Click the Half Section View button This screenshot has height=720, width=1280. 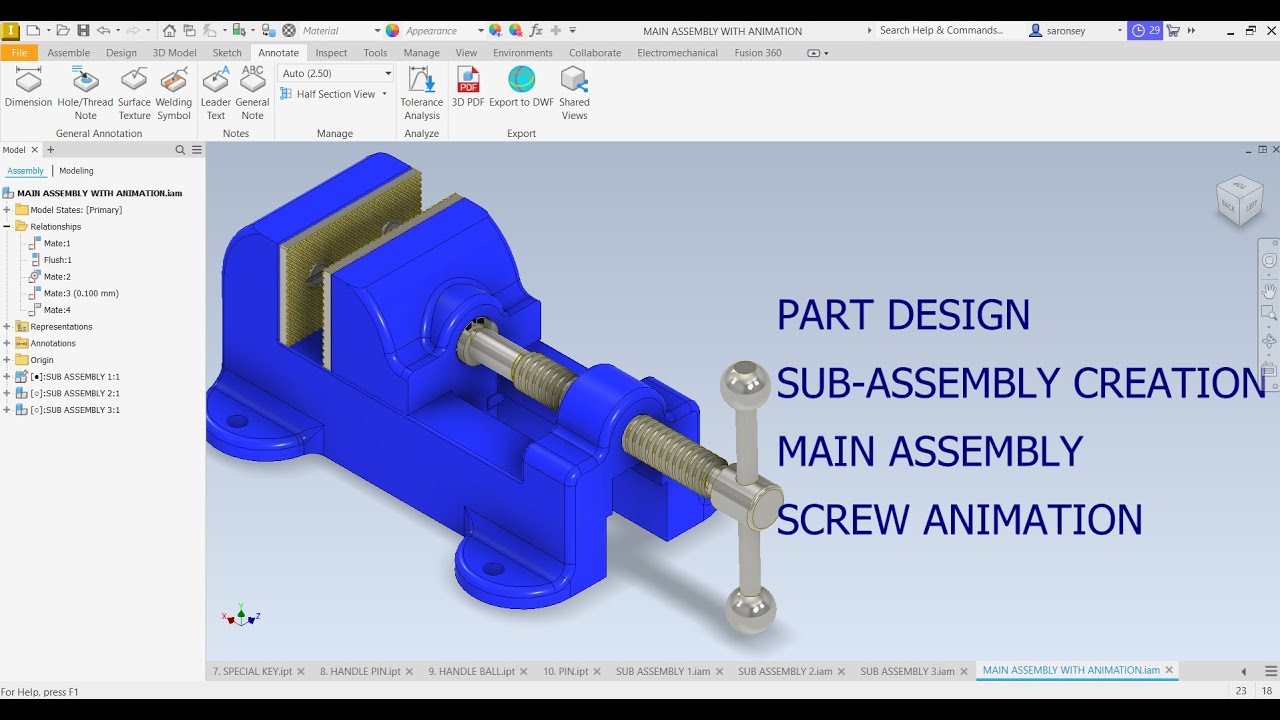327,94
